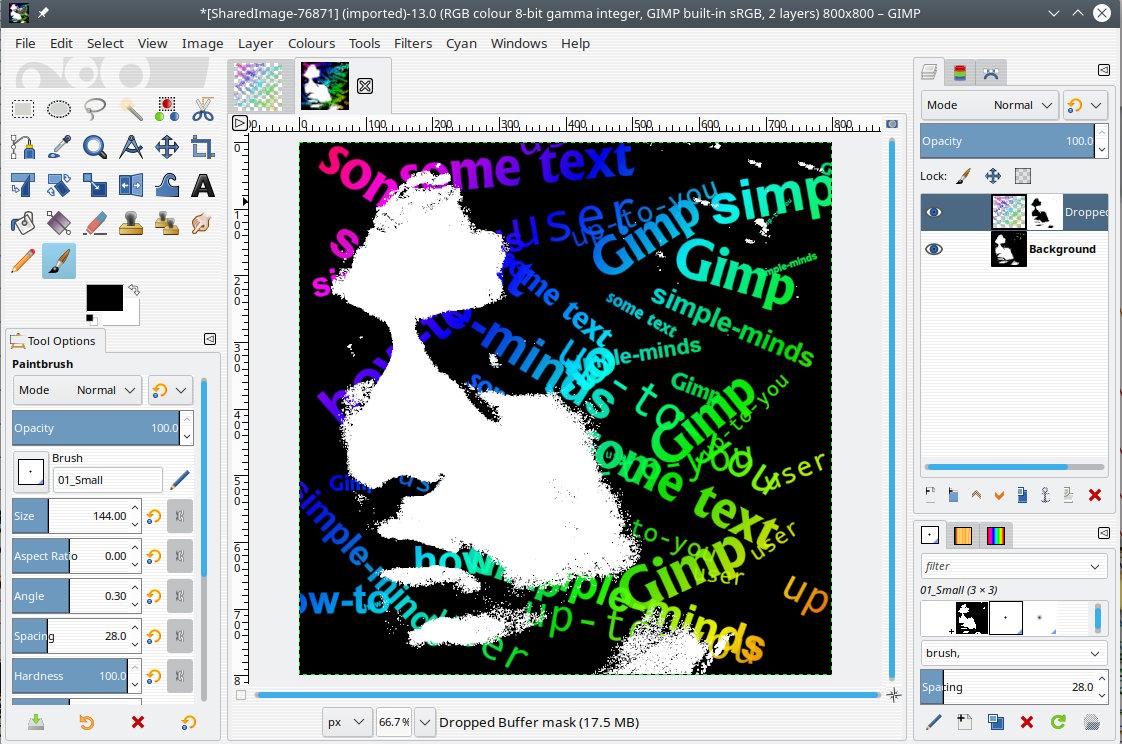Toggle Quick Mask below the vertical ruler
The width and height of the screenshot is (1122, 744).
point(240,695)
